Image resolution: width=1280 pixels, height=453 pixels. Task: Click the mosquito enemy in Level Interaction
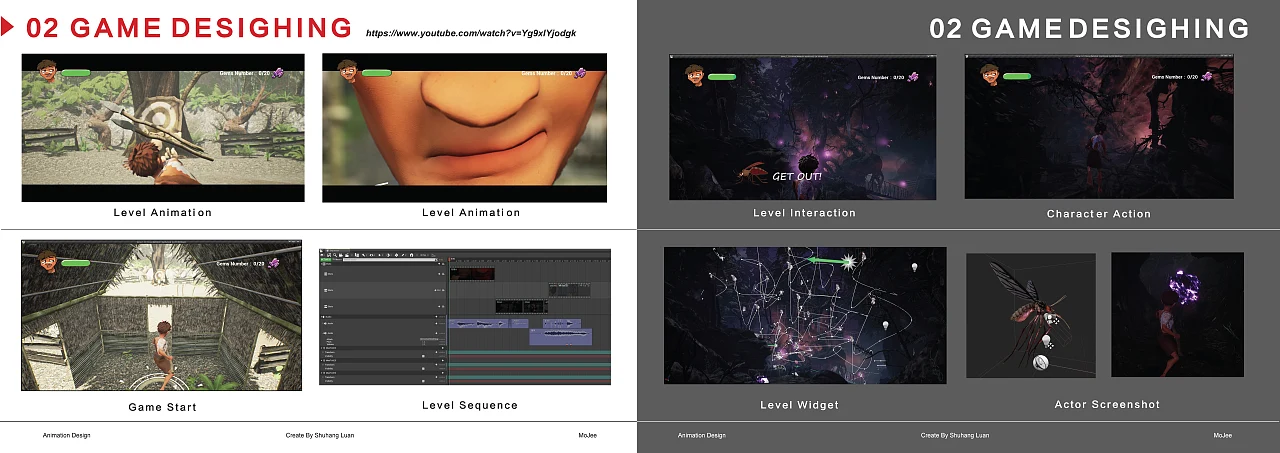pos(753,173)
